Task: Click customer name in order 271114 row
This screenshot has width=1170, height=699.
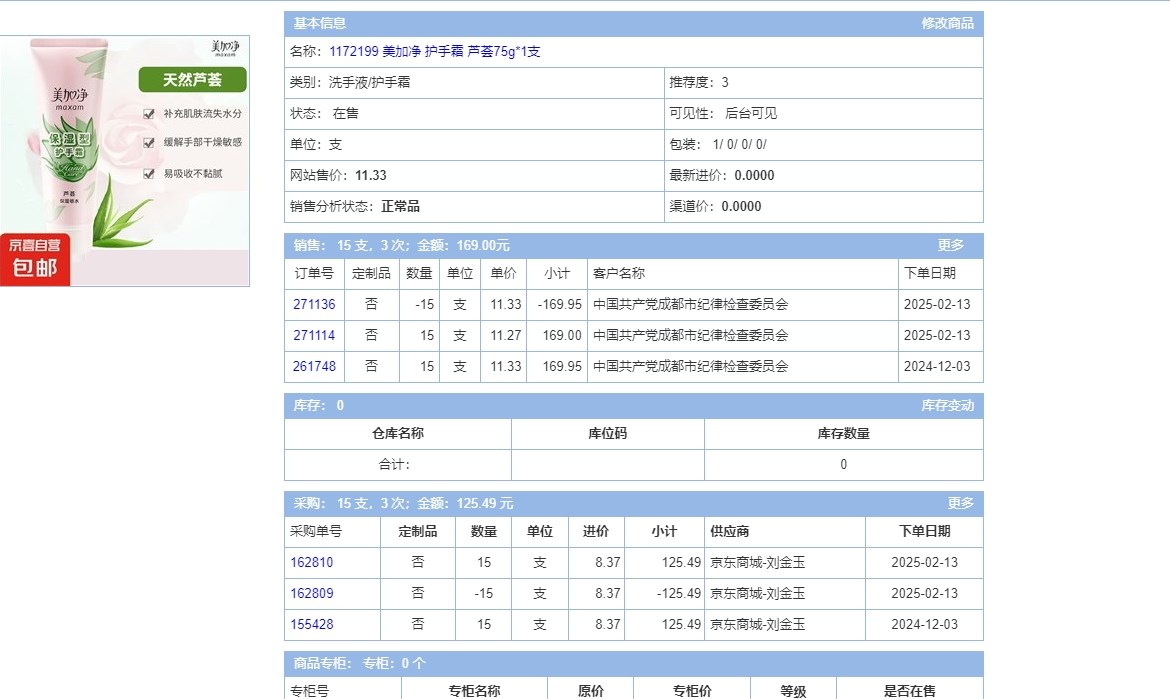Action: point(690,336)
